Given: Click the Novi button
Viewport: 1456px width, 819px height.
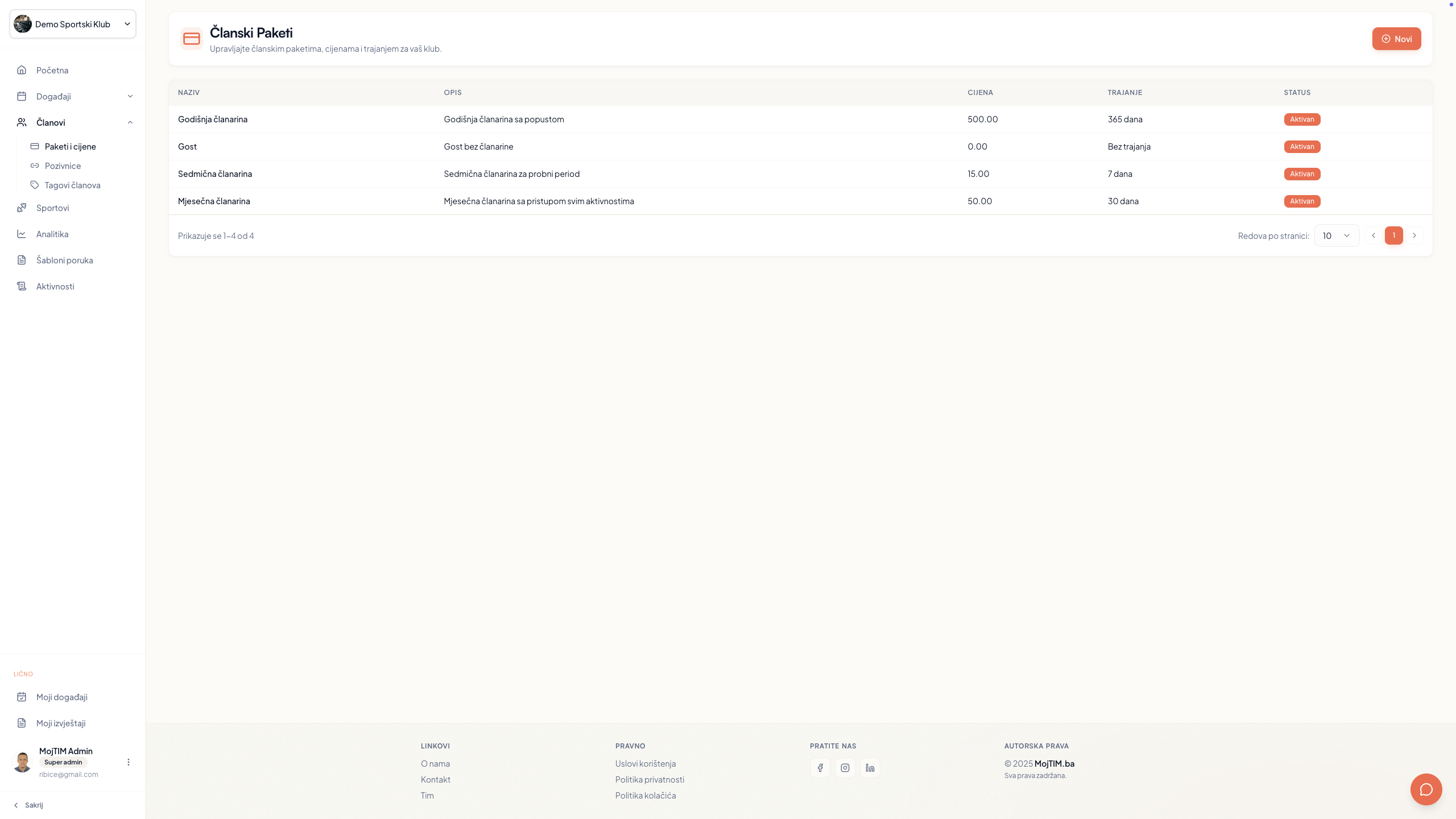Looking at the screenshot, I should (1396, 39).
